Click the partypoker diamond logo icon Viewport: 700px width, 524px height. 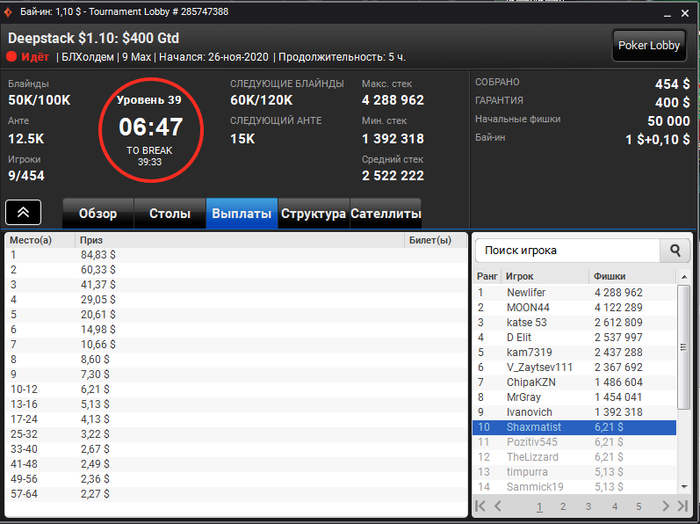click(x=8, y=12)
